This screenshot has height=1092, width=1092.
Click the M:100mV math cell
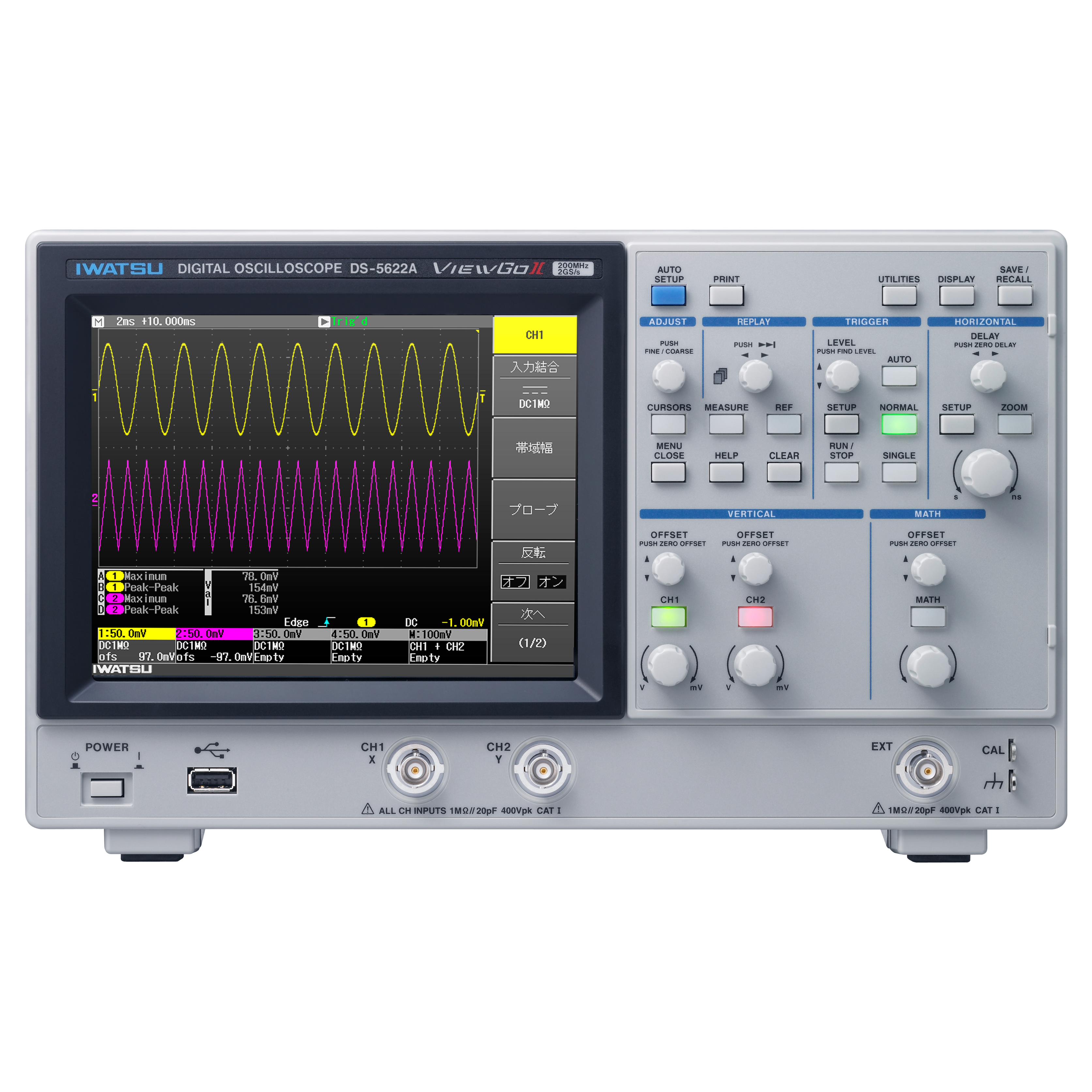click(448, 634)
